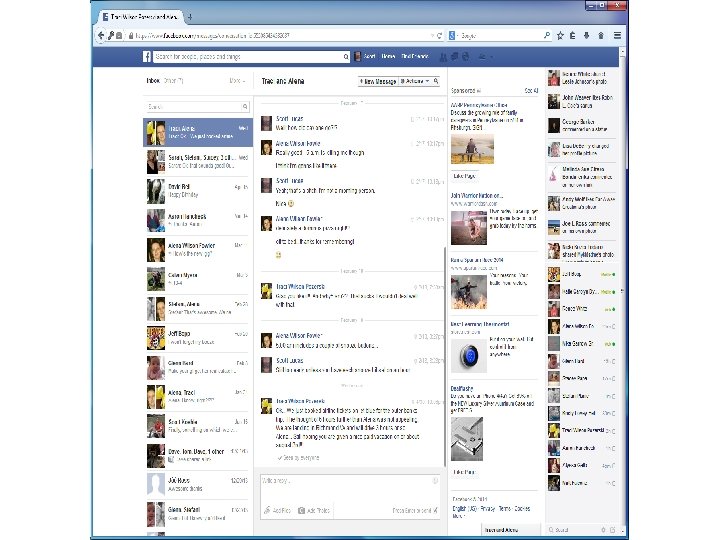Click the site identity lock icon in address bar
Screen dimensions: 720x540
(131, 35)
